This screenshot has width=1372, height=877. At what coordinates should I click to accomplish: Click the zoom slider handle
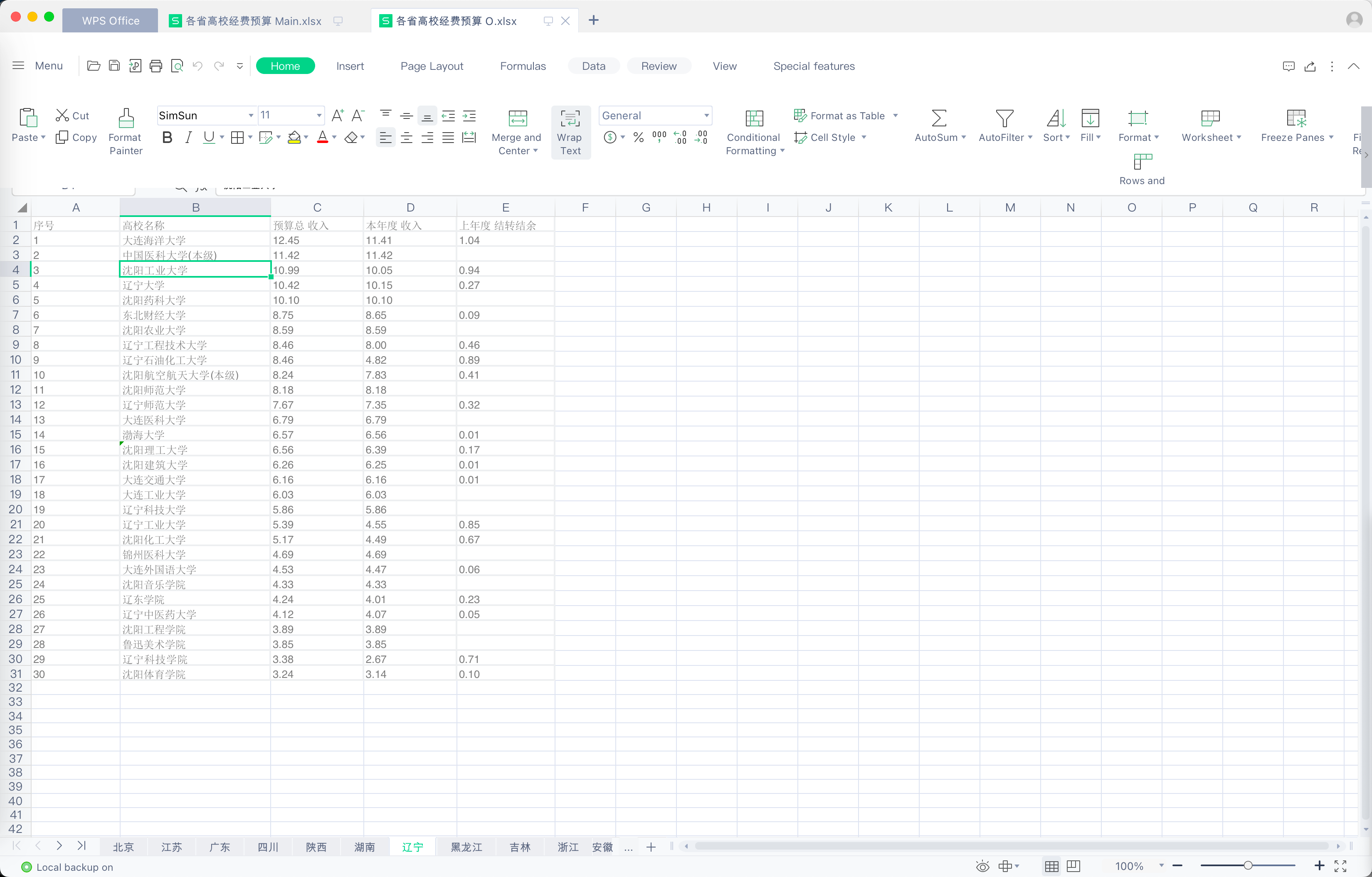(1248, 866)
